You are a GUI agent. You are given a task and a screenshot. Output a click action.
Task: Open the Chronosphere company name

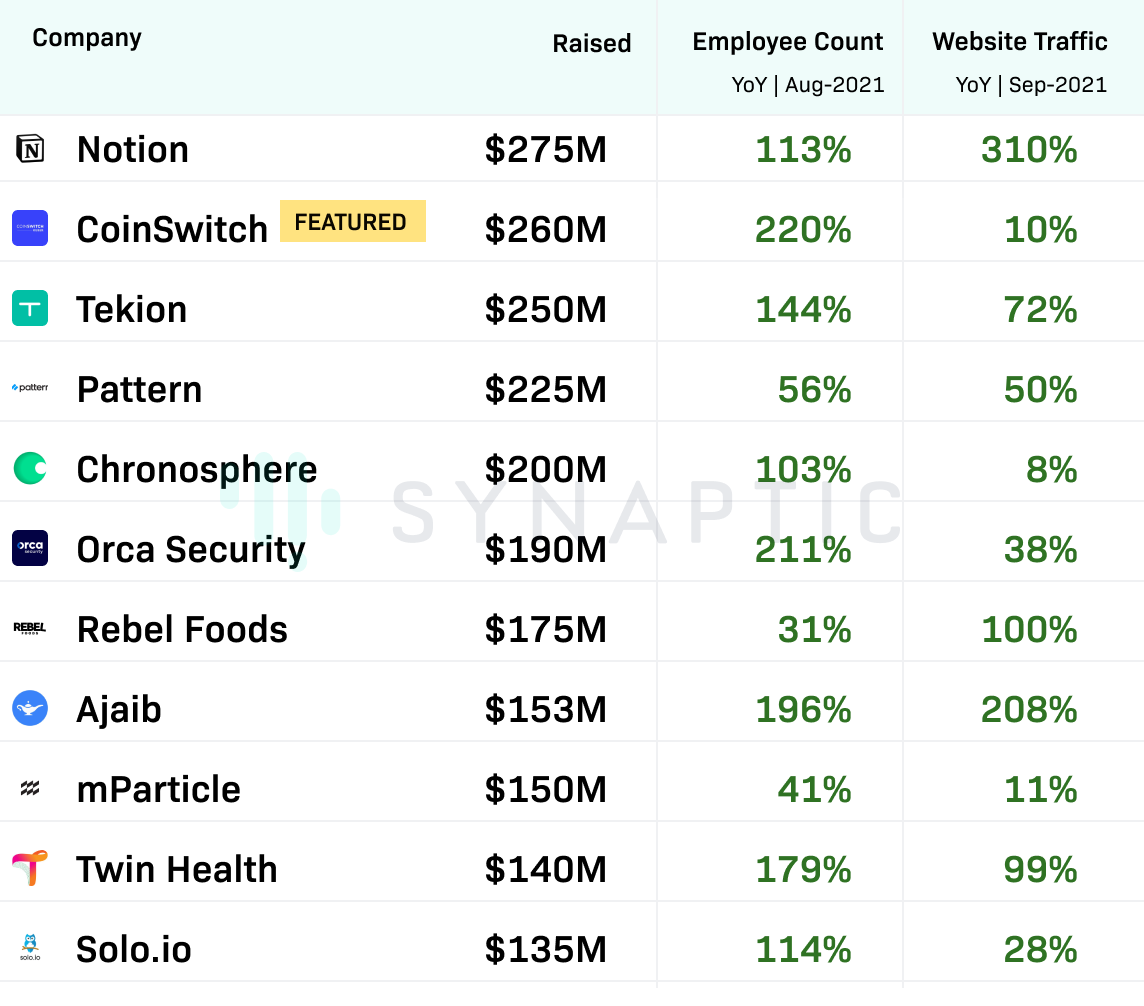pos(197,470)
